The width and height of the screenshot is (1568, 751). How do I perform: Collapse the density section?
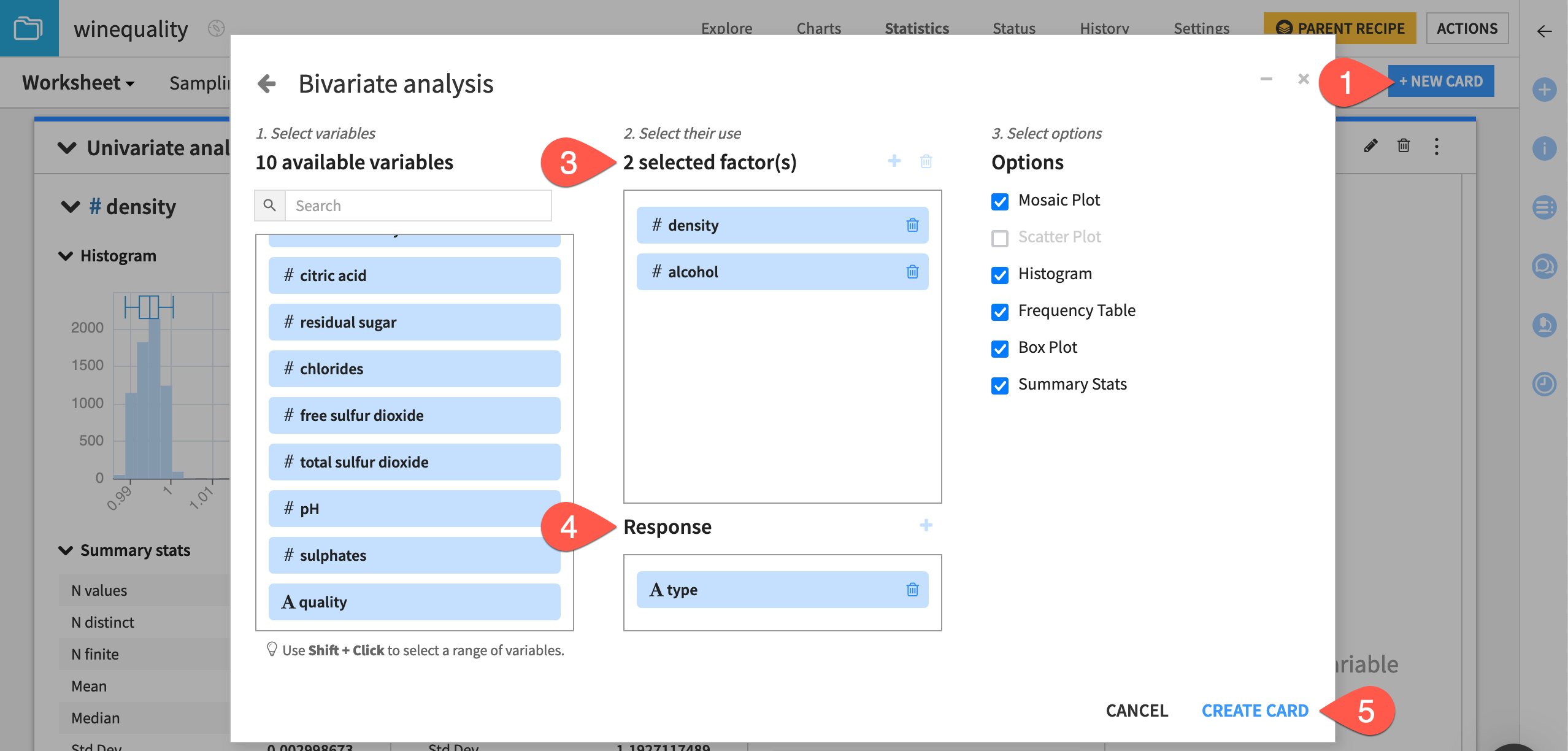click(x=71, y=207)
